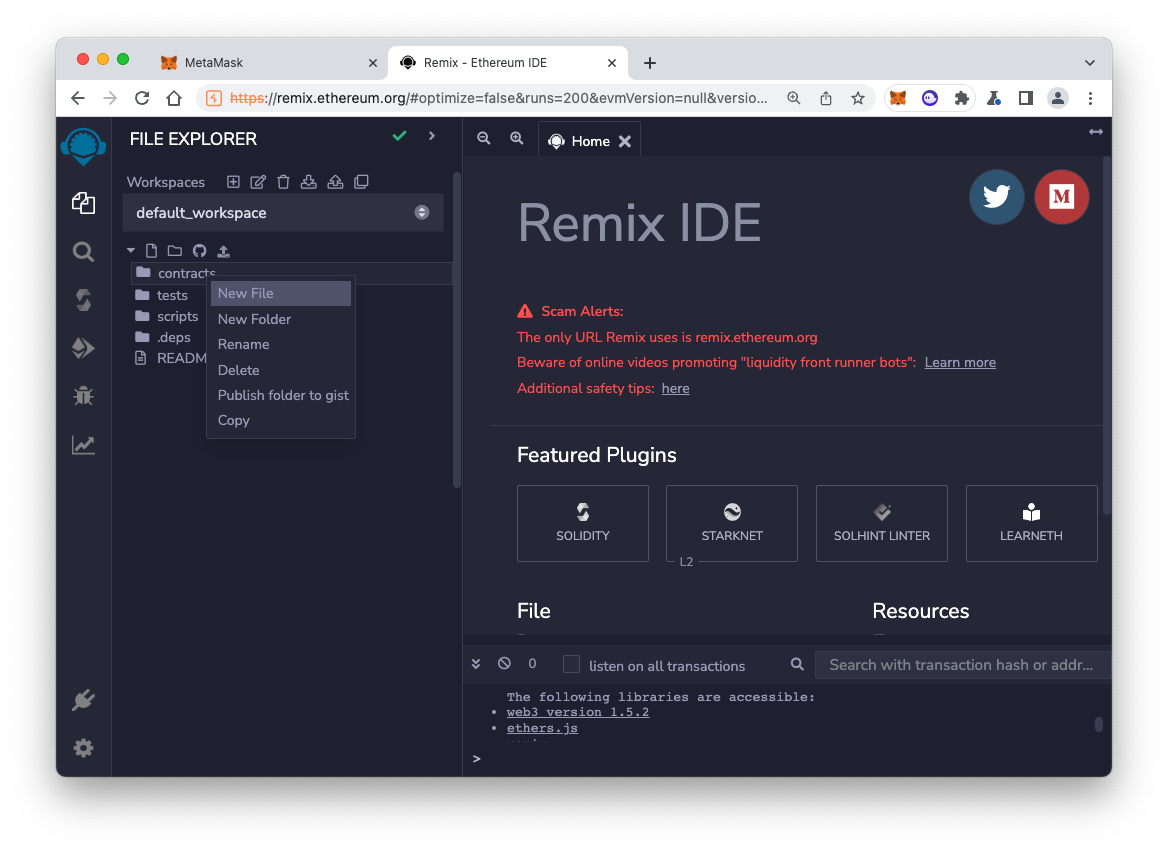1168x851 pixels.
Task: Open the default_workspace dropdown
Action: [282, 213]
